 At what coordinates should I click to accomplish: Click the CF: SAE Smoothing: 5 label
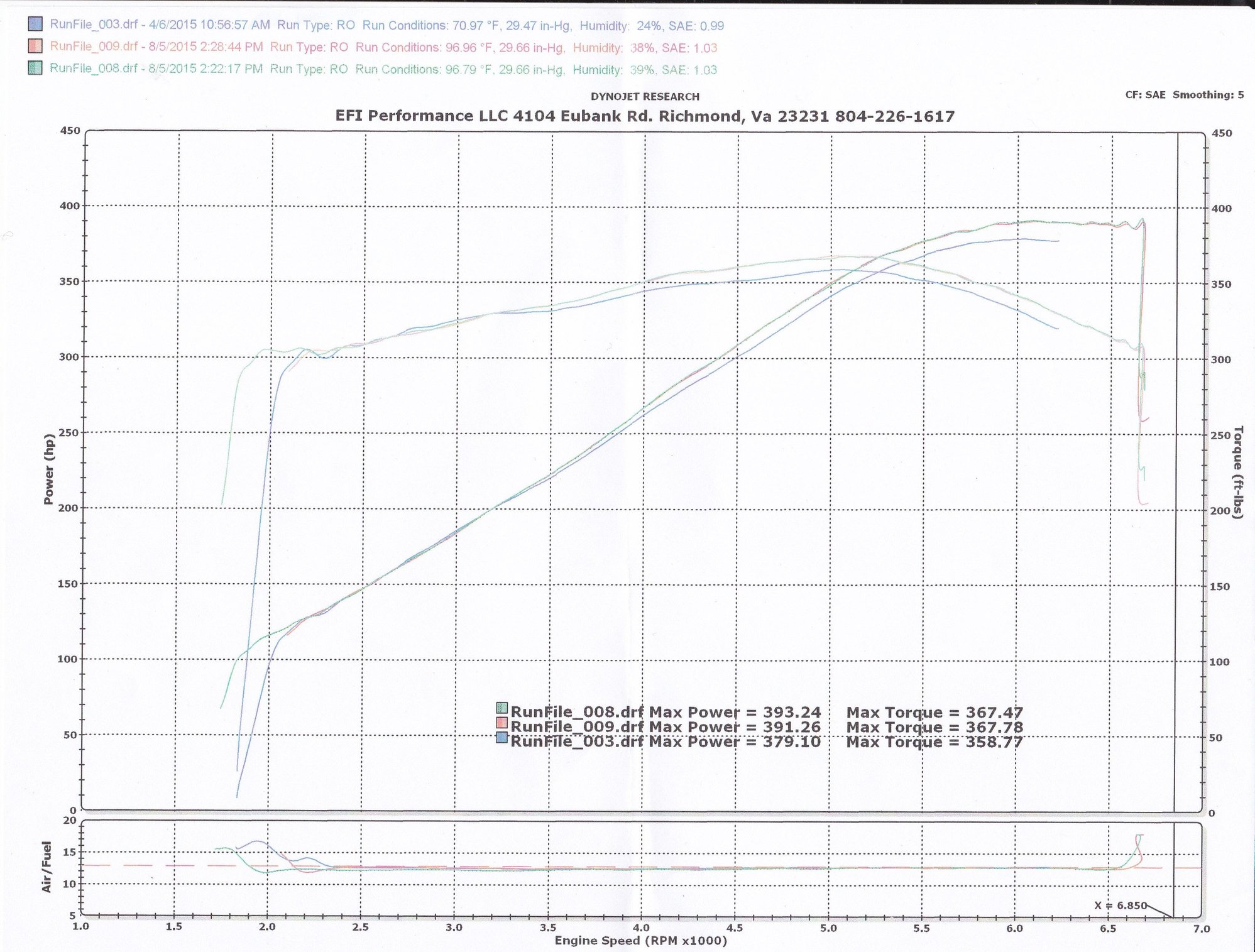(x=1185, y=95)
